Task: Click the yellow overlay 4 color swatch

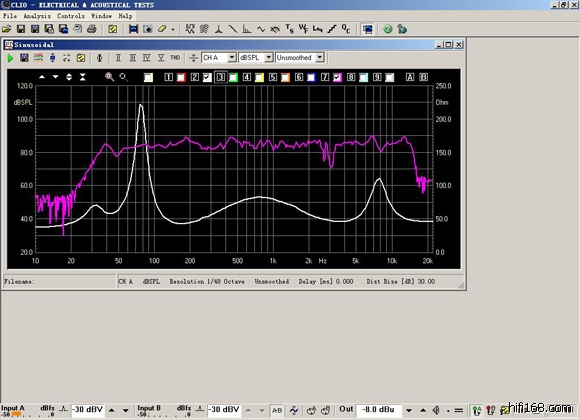Action: point(259,77)
